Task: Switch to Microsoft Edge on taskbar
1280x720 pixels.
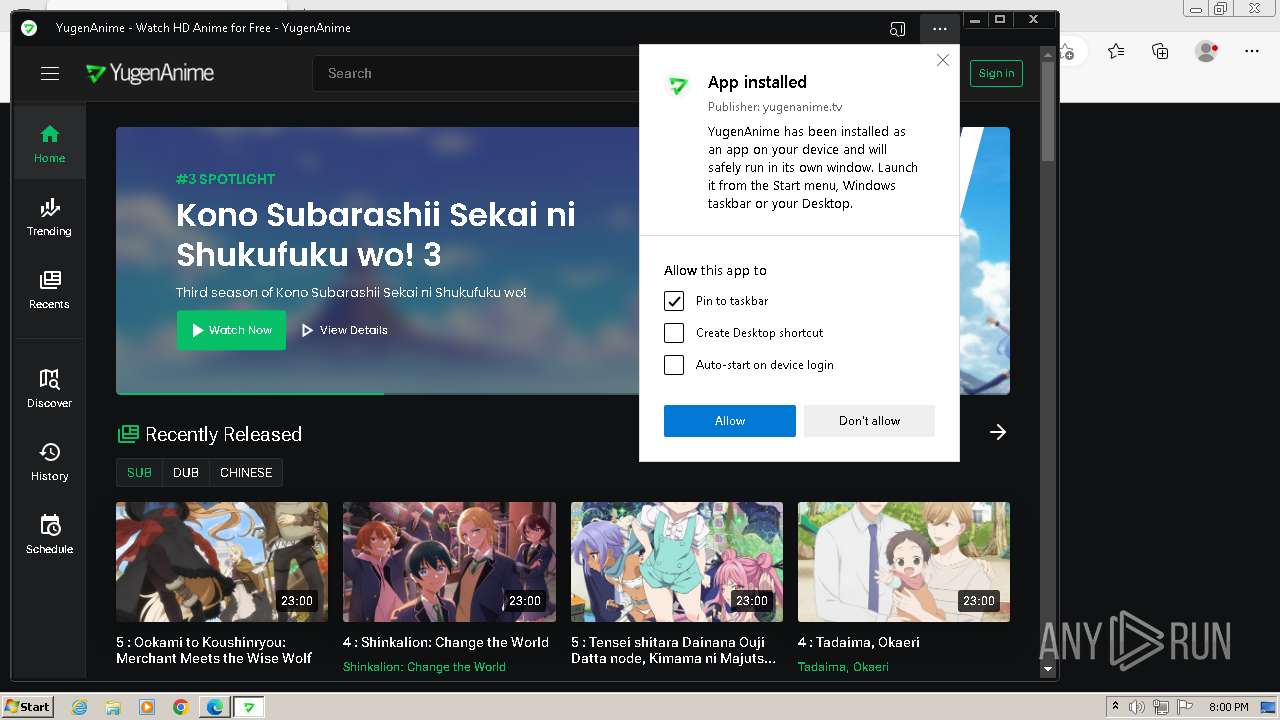Action: 215,707
